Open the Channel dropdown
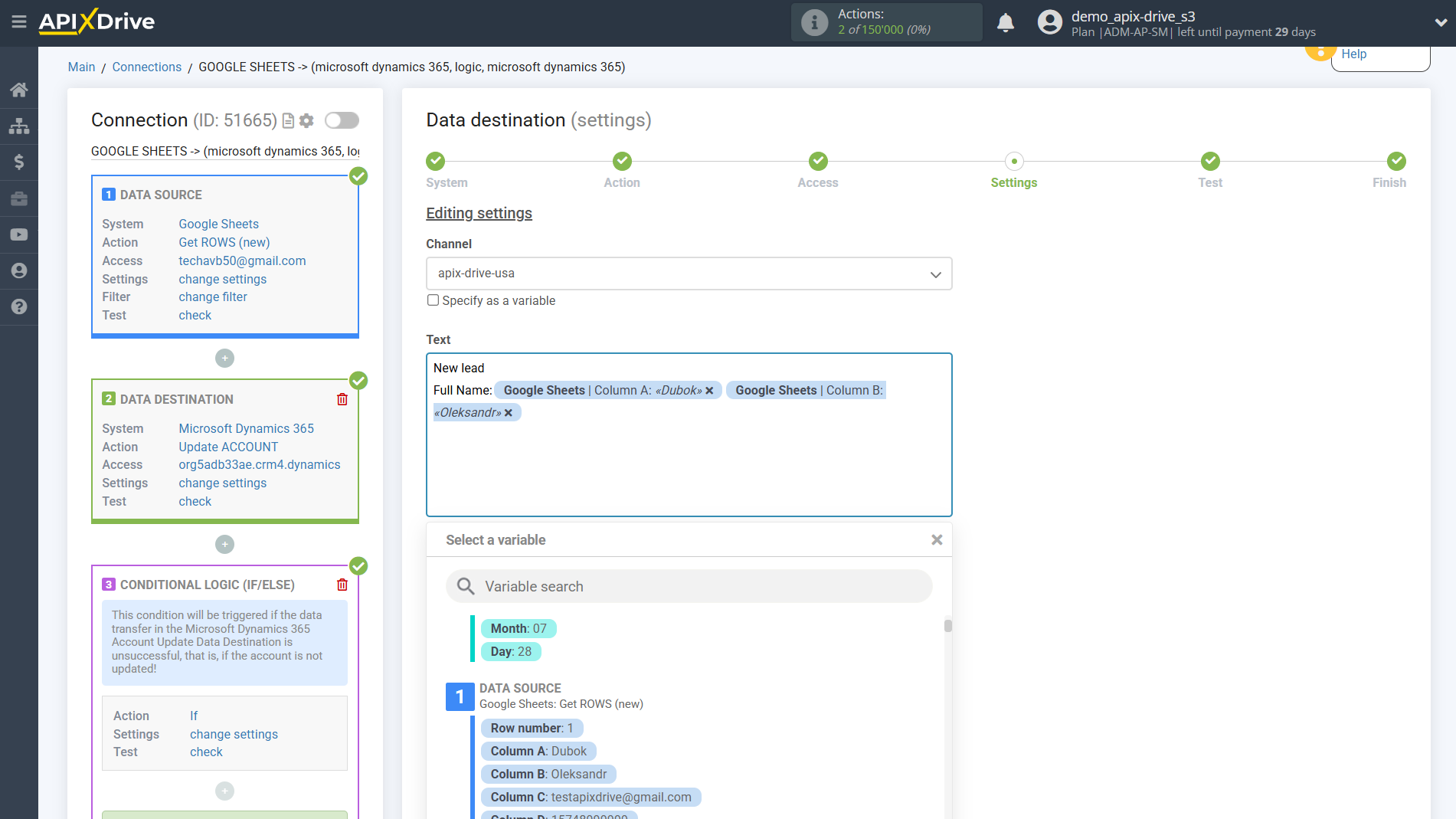 (689, 274)
